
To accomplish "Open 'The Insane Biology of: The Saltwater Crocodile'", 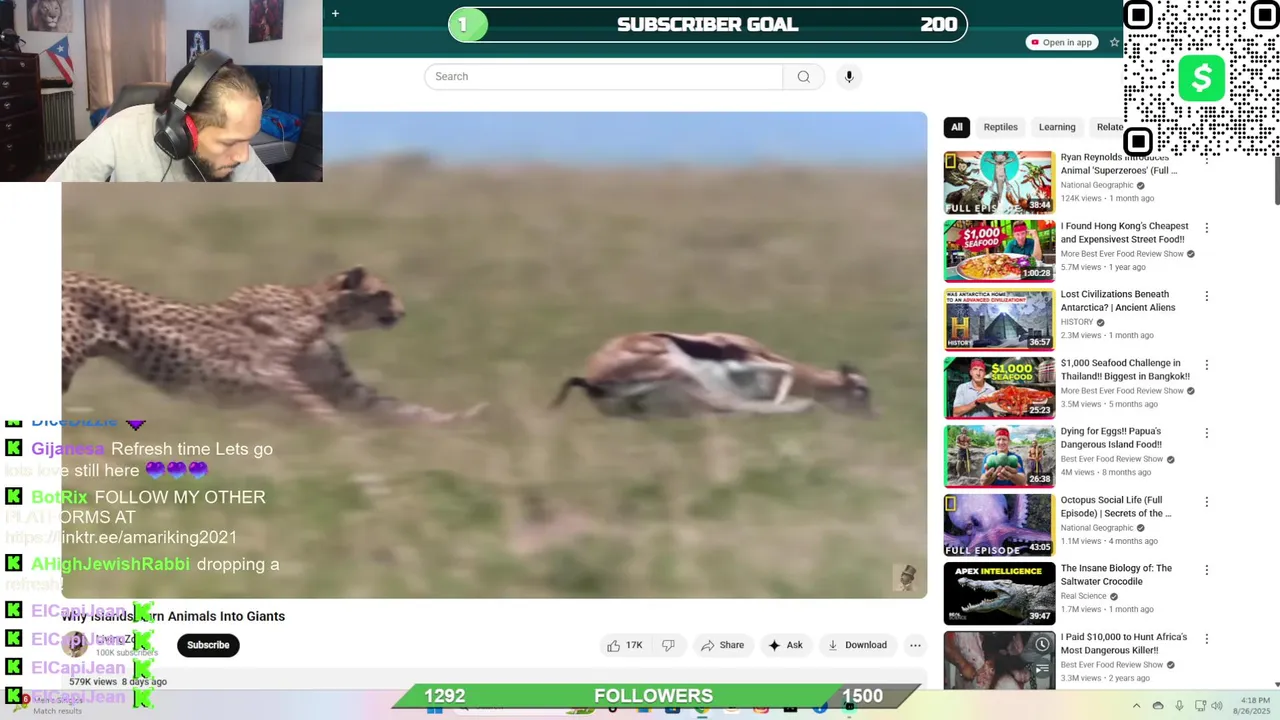I will click(1116, 575).
